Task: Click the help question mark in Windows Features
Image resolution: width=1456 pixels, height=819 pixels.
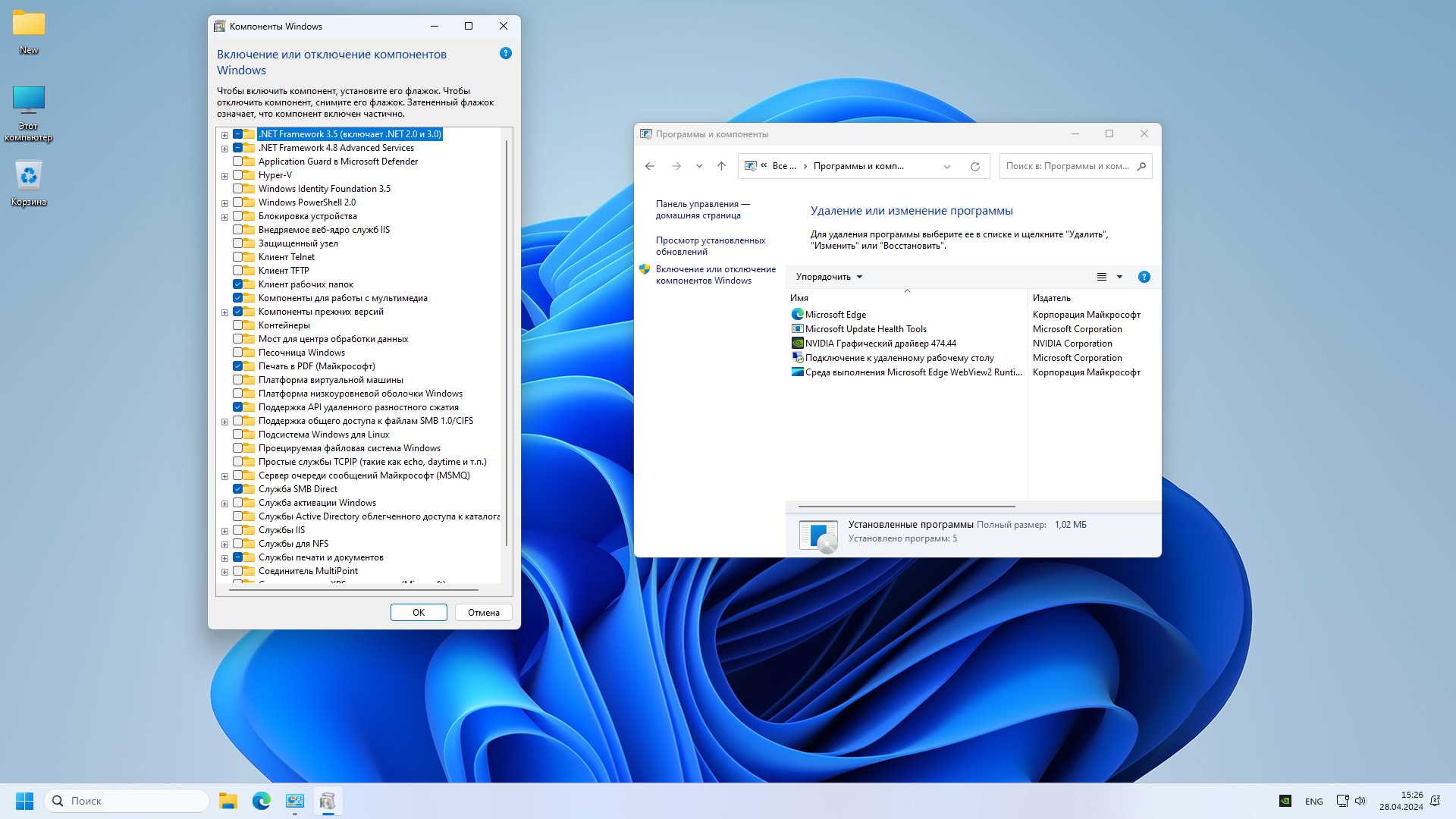Action: pos(506,53)
